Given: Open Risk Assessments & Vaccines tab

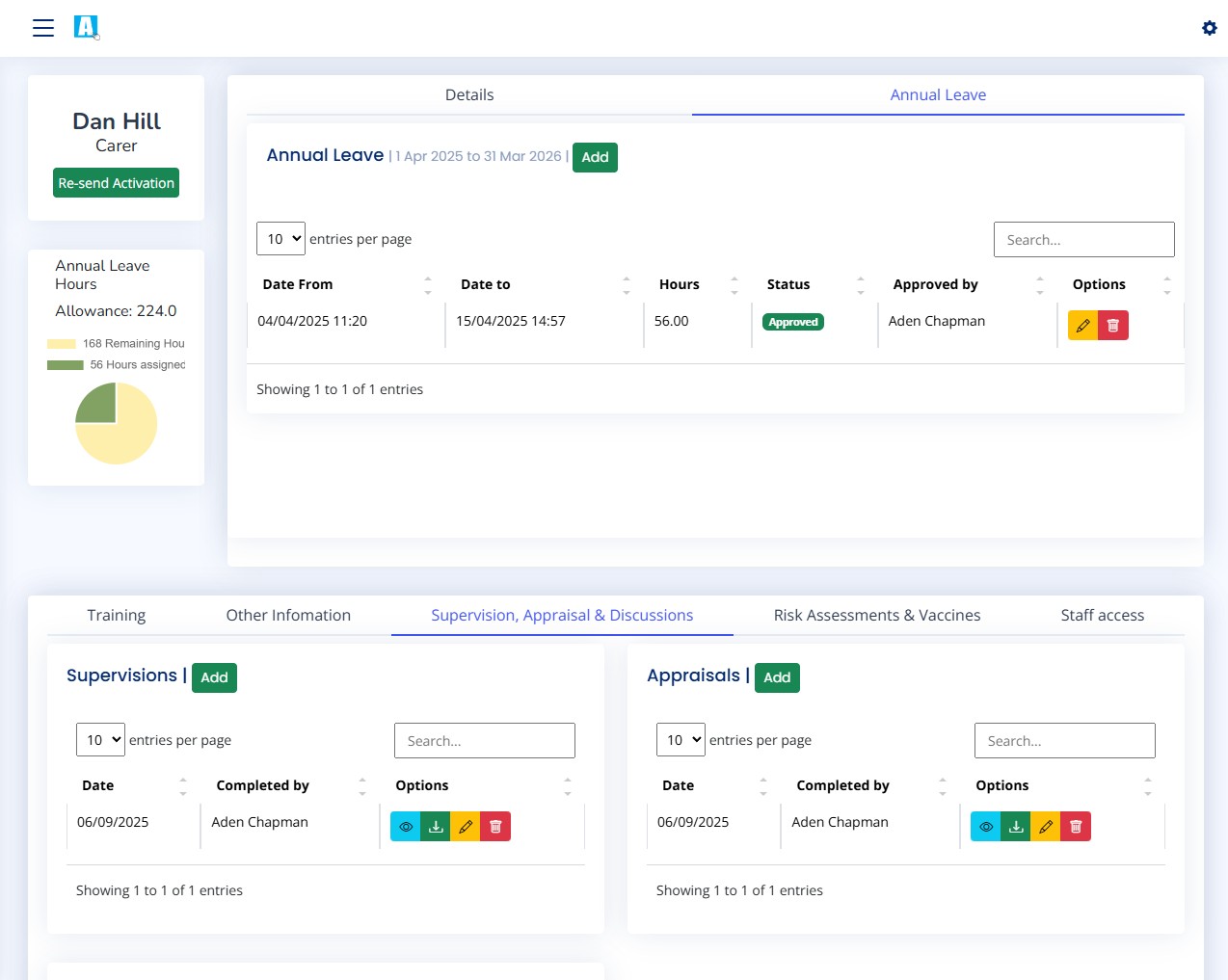Looking at the screenshot, I should coord(876,616).
